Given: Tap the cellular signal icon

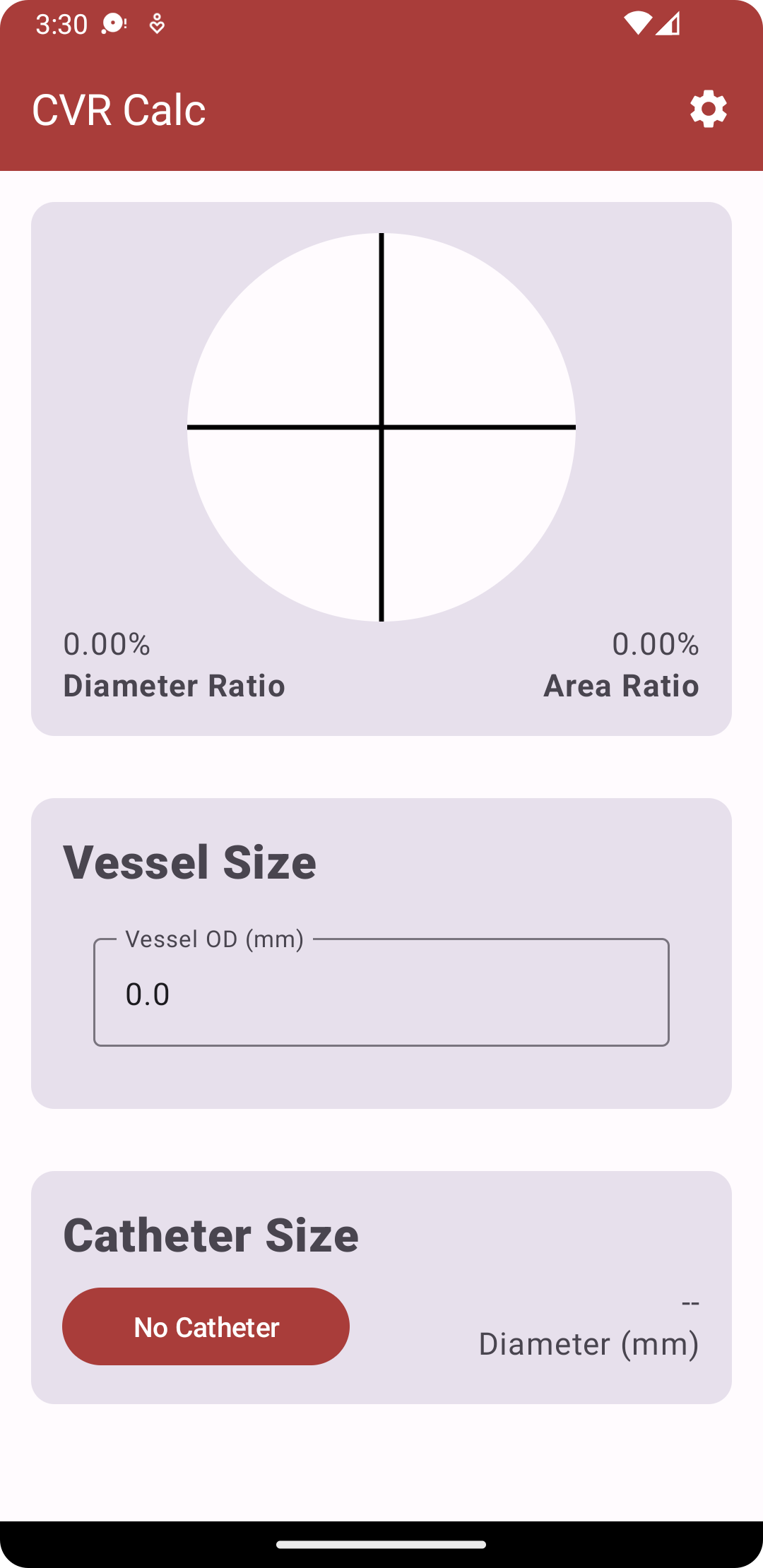Looking at the screenshot, I should (668, 24).
